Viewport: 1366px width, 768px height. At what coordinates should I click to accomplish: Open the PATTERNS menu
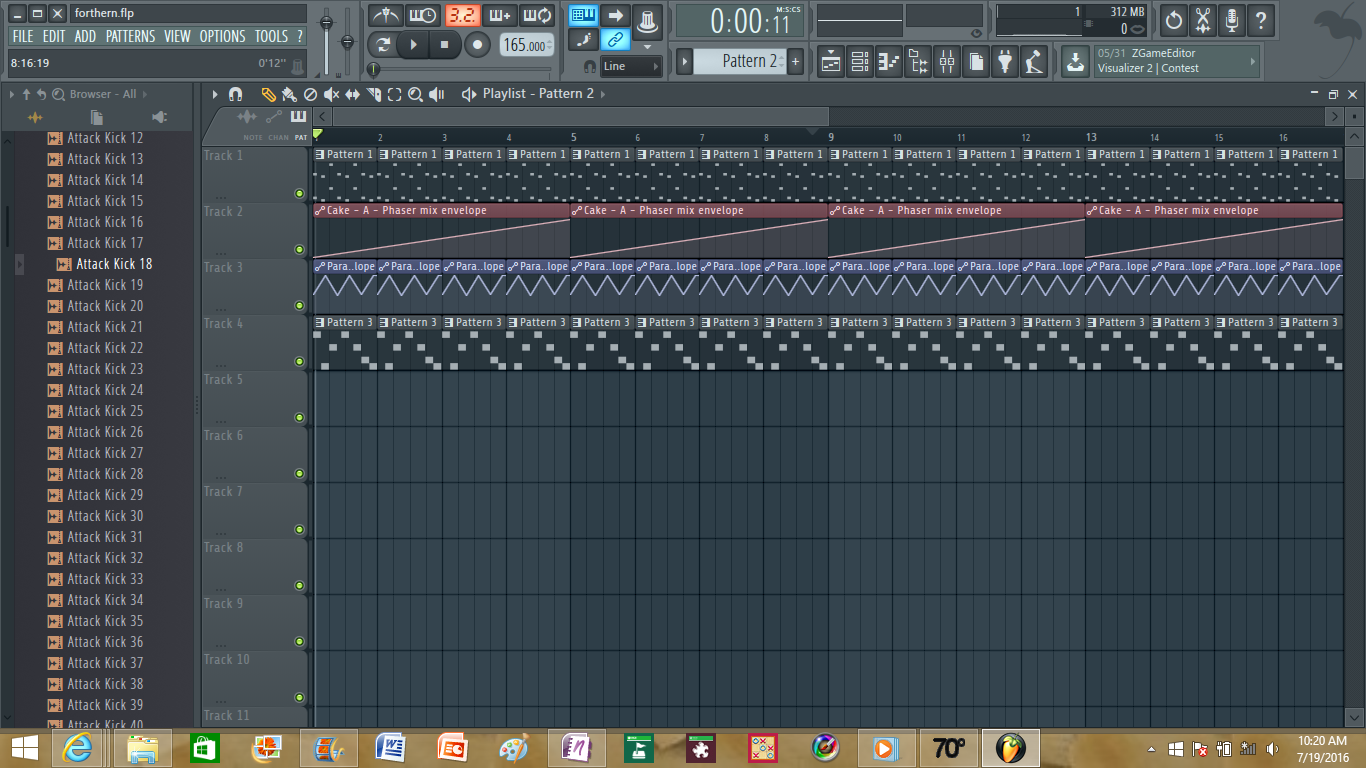pos(130,36)
